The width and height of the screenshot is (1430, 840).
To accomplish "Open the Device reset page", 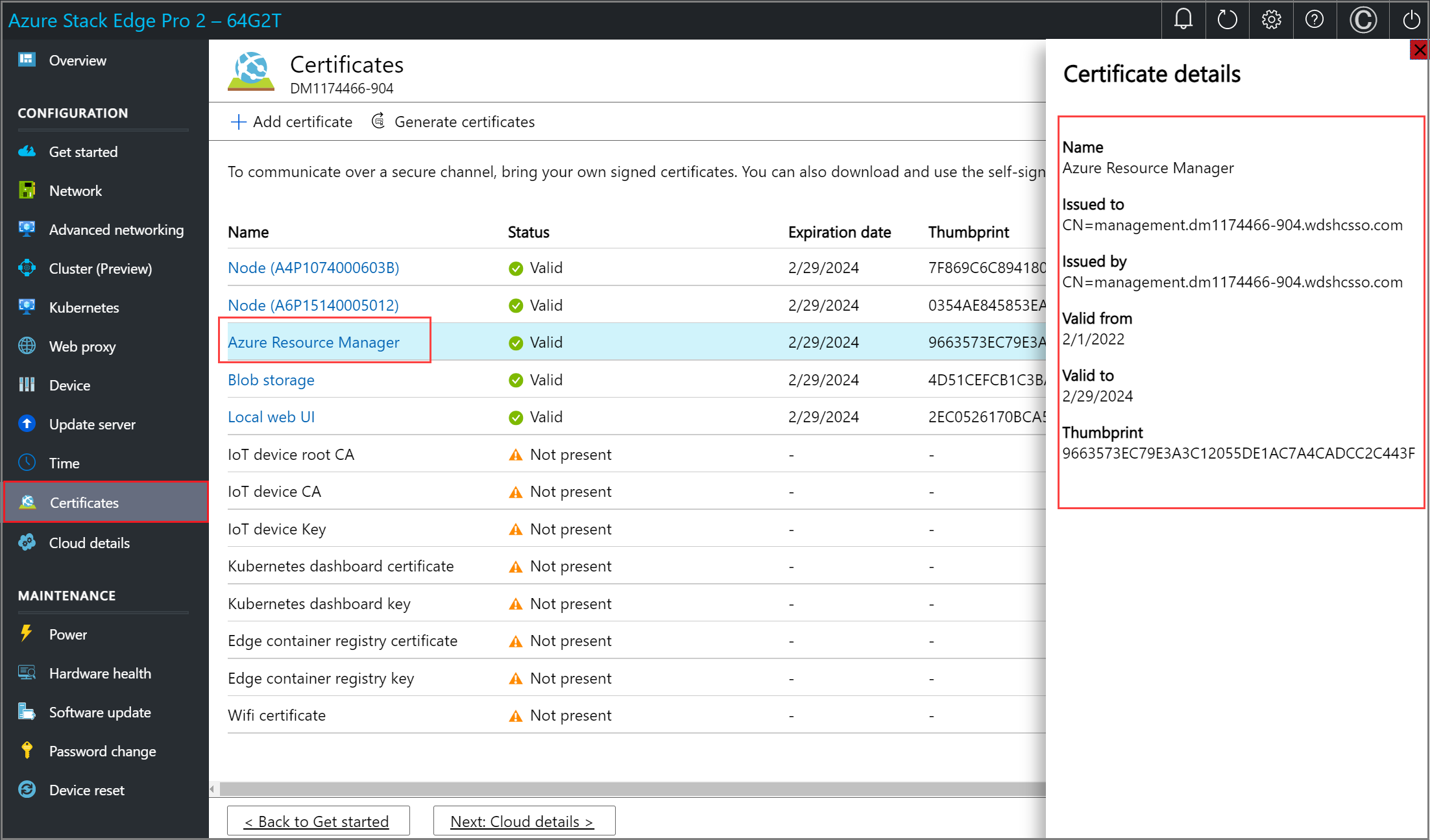I will tap(86, 790).
